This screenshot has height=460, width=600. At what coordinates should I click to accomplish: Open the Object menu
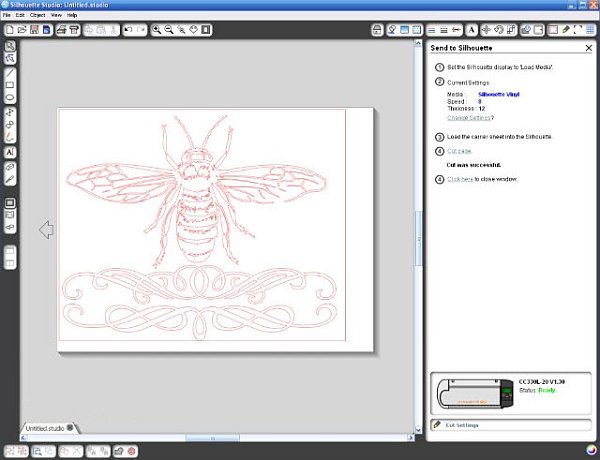click(x=37, y=15)
